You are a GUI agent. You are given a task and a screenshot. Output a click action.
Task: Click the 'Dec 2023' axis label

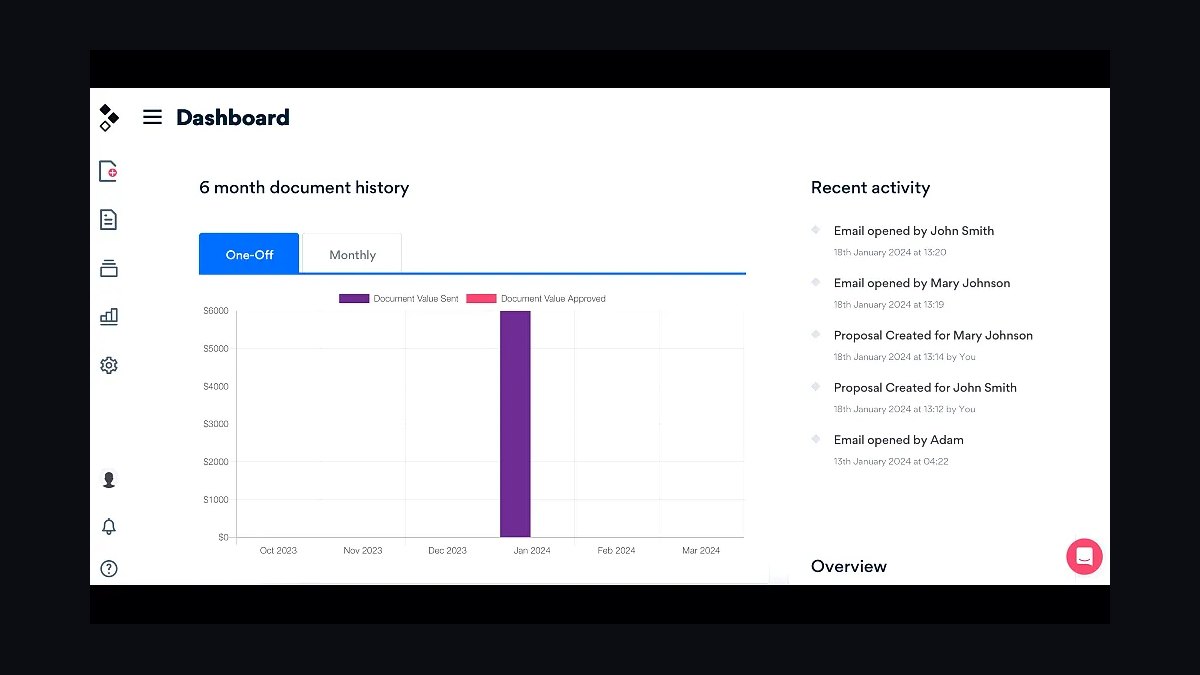coord(447,551)
